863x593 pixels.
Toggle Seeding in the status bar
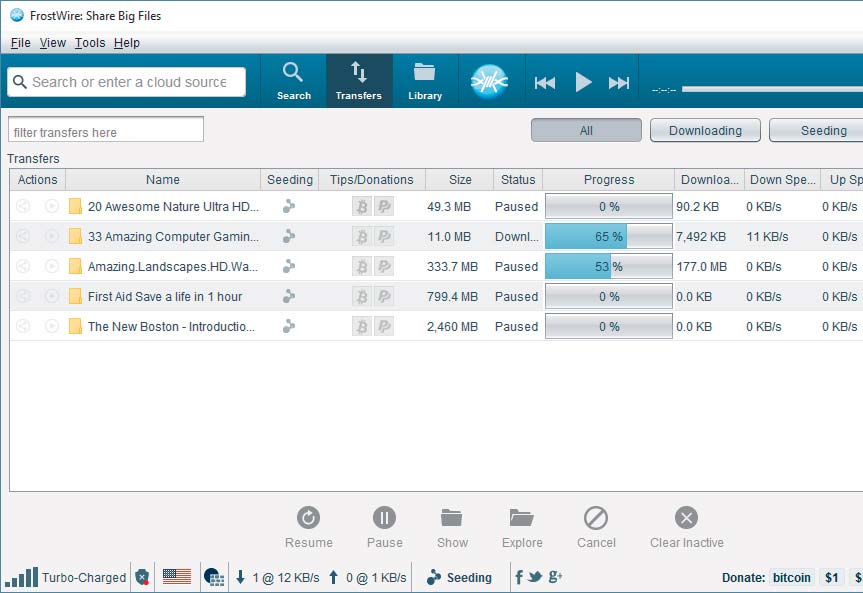pyautogui.click(x=459, y=577)
